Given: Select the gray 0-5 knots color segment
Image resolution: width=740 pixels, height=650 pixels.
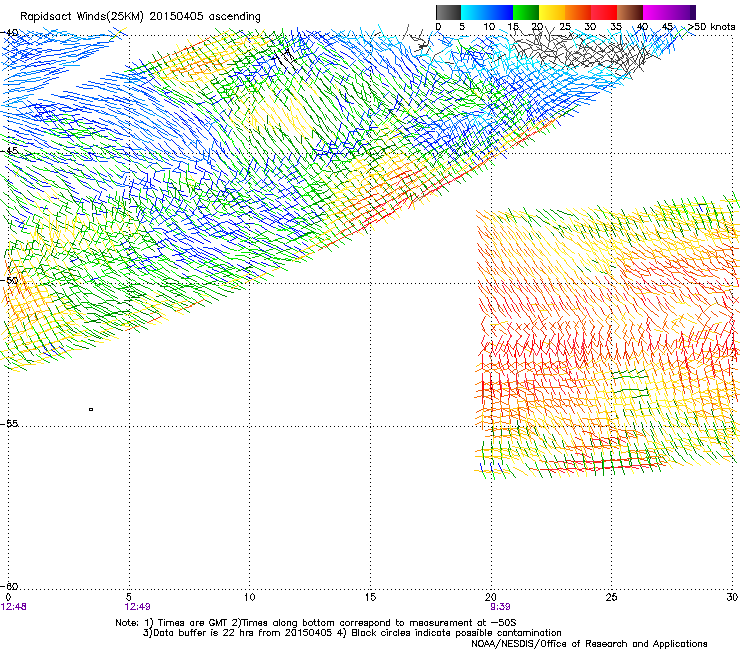Looking at the screenshot, I should [448, 12].
